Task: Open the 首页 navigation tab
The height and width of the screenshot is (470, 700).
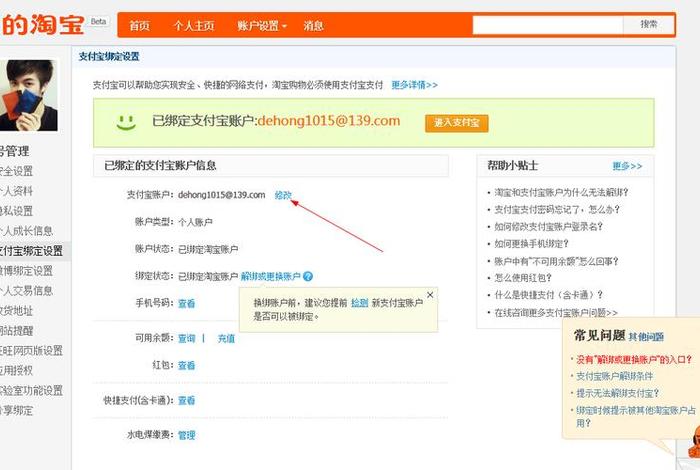Action: pyautogui.click(x=139, y=25)
